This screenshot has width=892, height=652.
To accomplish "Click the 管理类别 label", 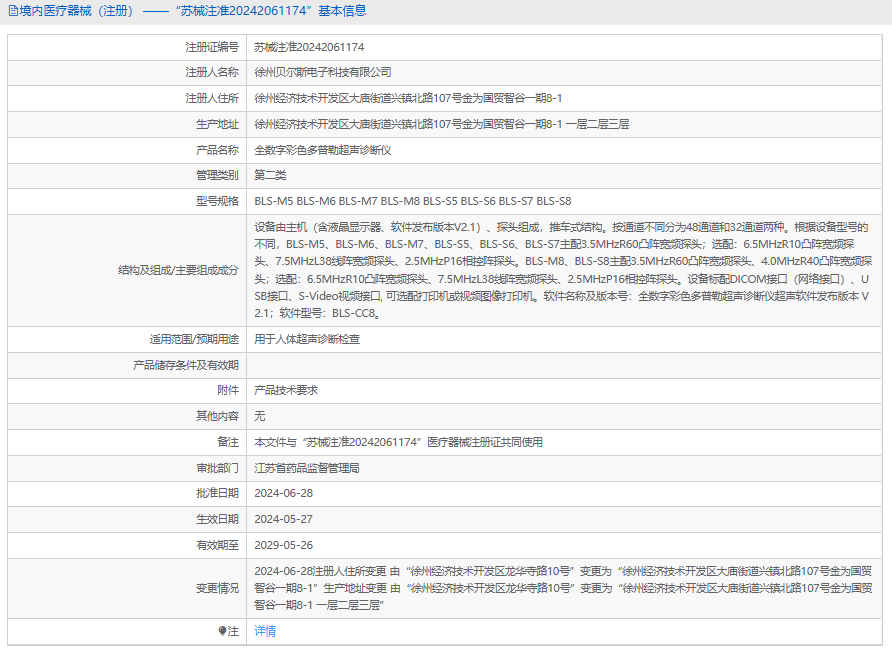I will [x=217, y=175].
